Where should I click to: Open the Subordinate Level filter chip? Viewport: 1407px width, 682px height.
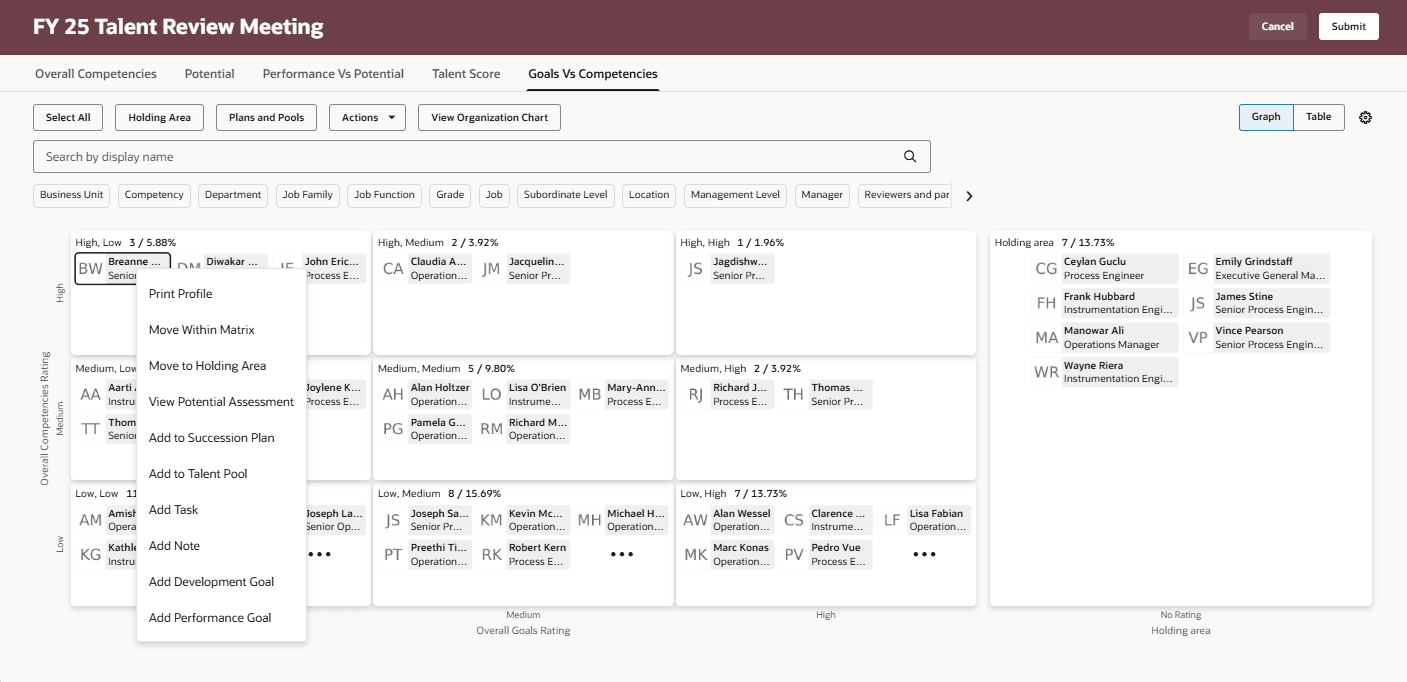(x=566, y=195)
